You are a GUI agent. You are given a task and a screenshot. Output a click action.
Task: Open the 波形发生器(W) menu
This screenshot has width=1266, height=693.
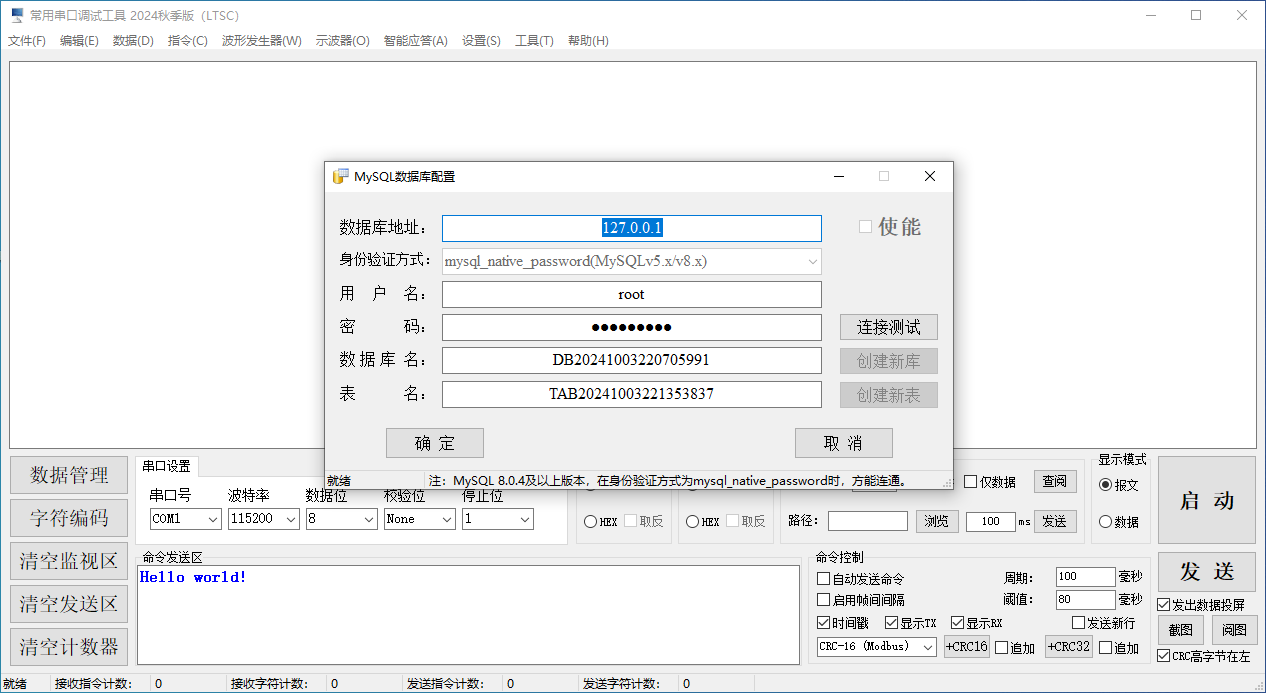click(261, 41)
